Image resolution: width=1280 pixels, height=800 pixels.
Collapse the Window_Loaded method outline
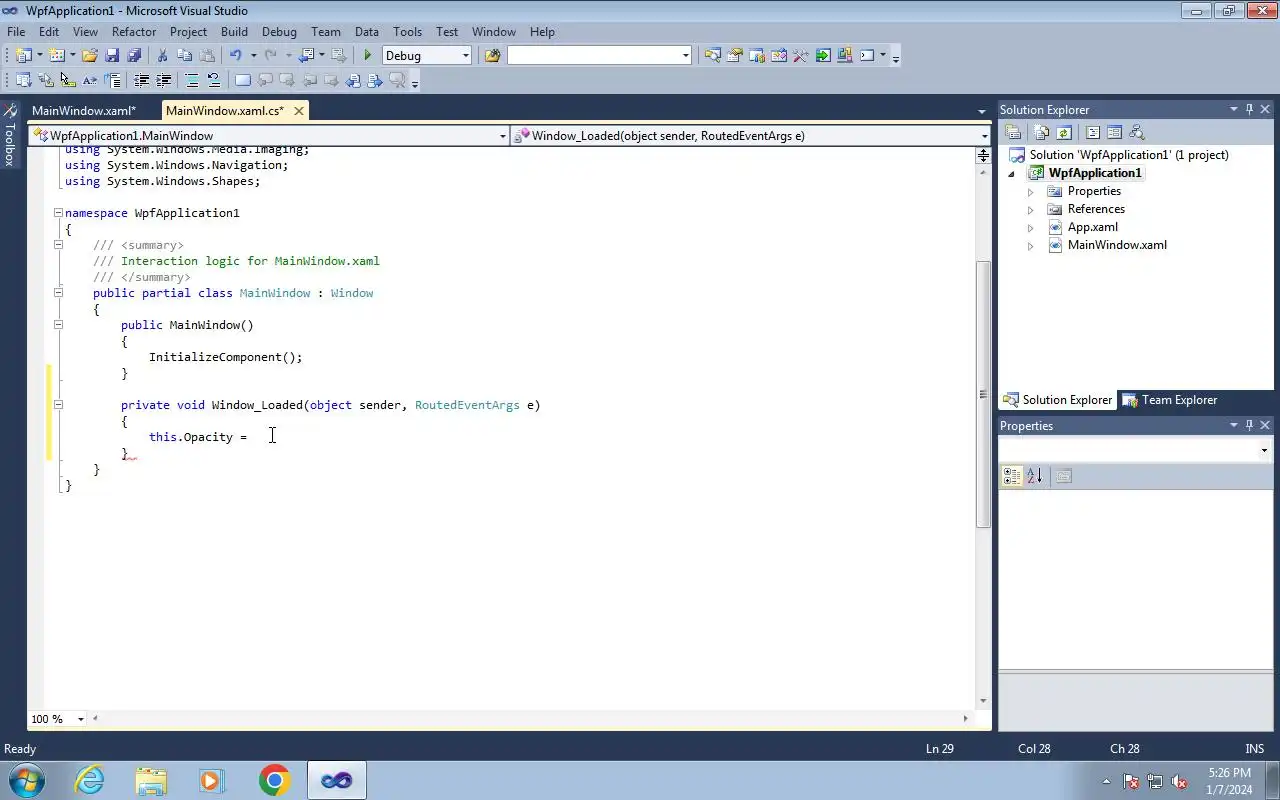(58, 405)
